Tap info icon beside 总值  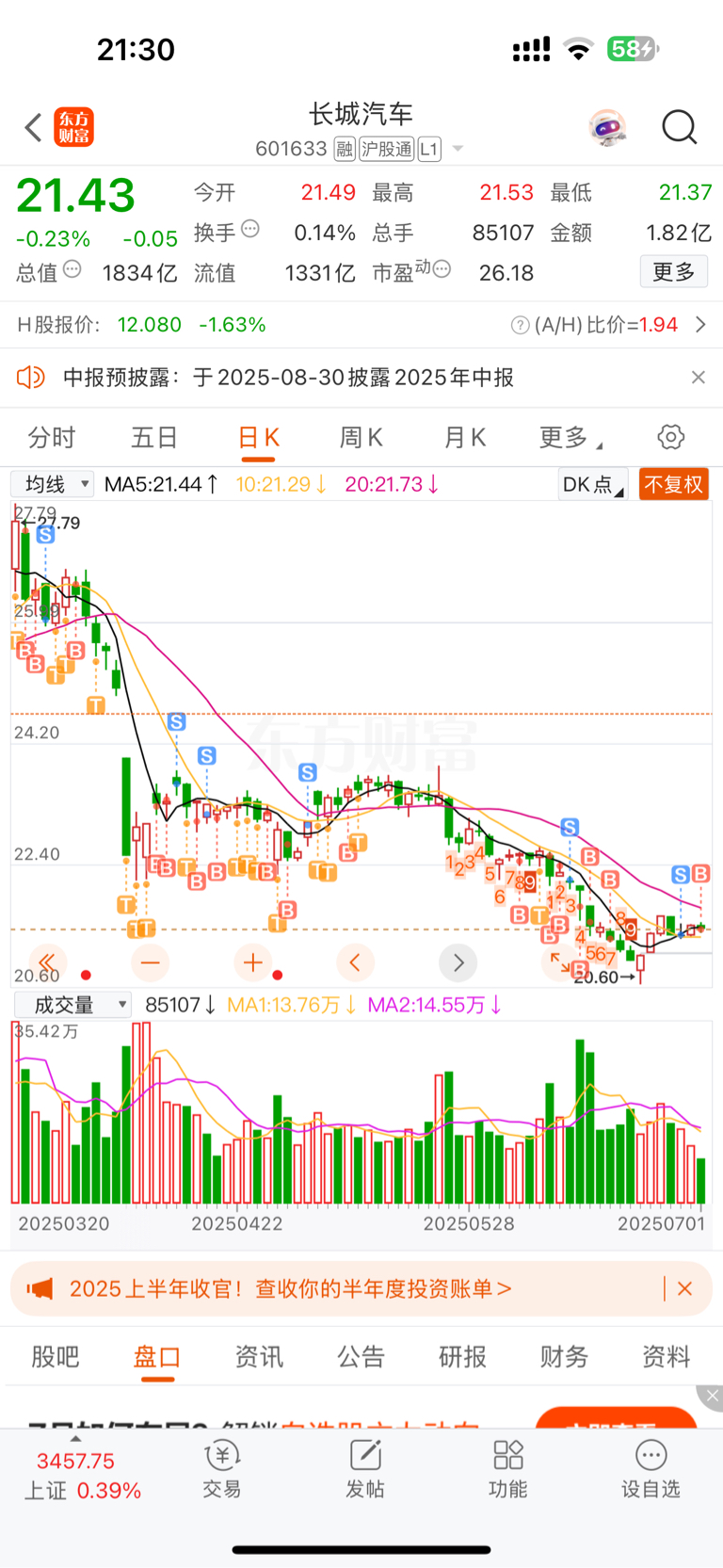point(72,270)
